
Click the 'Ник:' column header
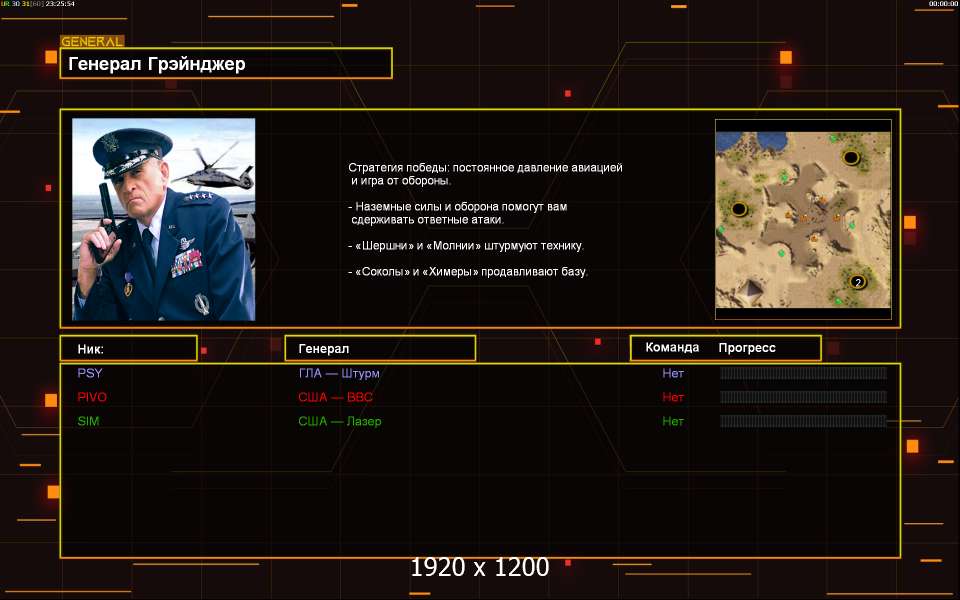[128, 348]
